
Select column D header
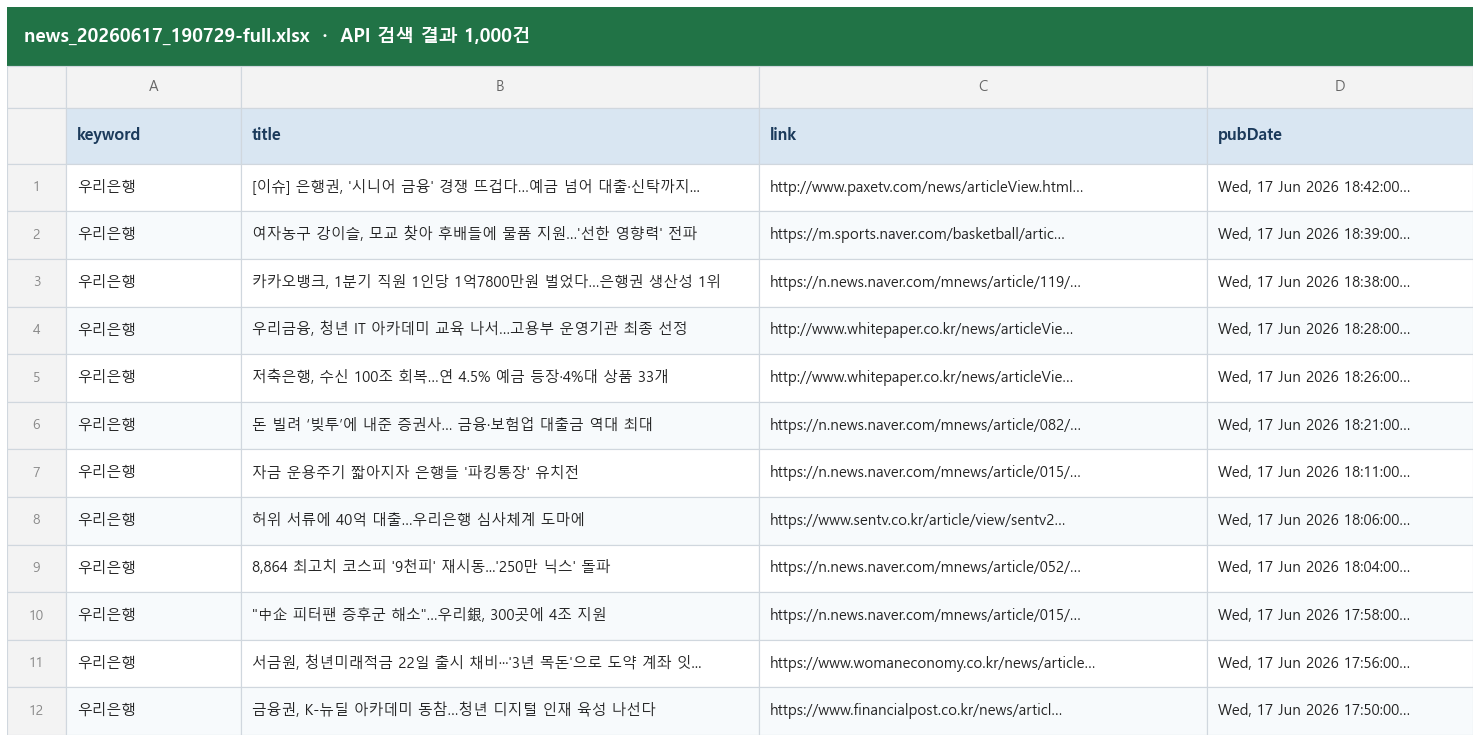tap(1340, 87)
